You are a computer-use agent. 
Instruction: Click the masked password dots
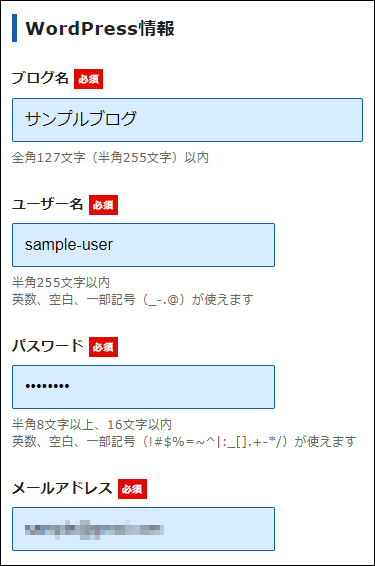47,386
